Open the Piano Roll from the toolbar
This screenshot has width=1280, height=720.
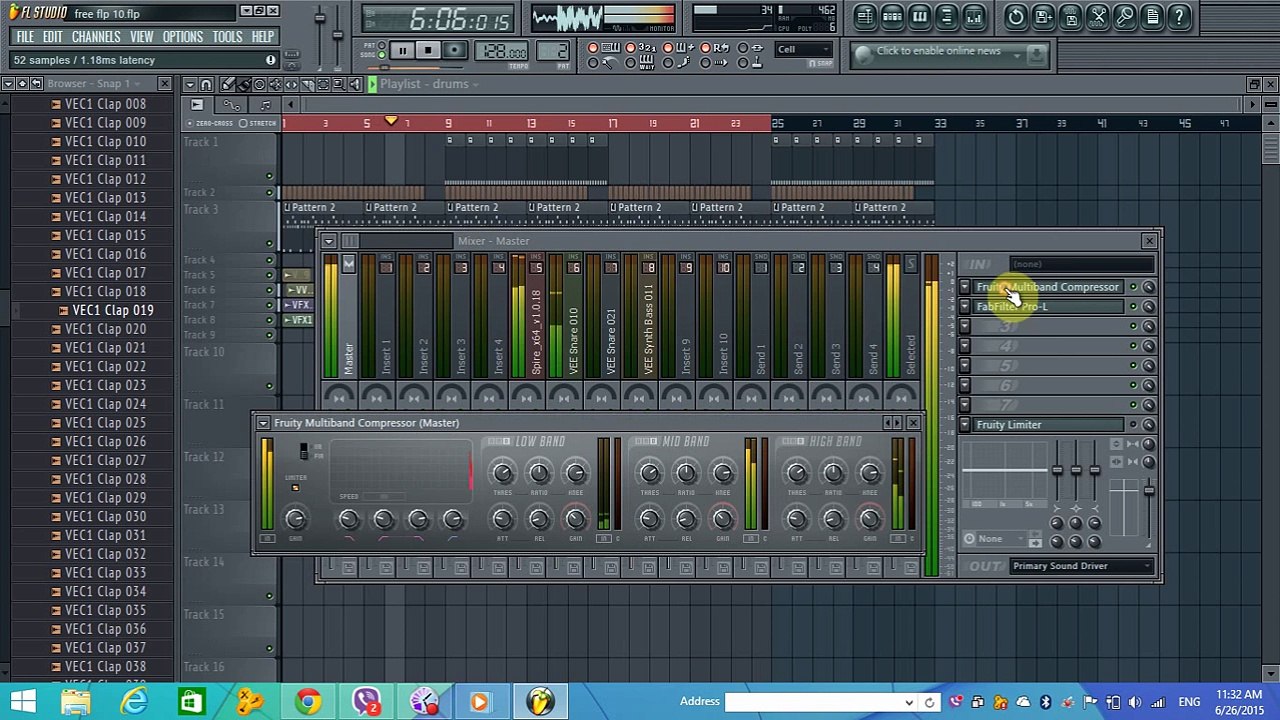pos(919,16)
